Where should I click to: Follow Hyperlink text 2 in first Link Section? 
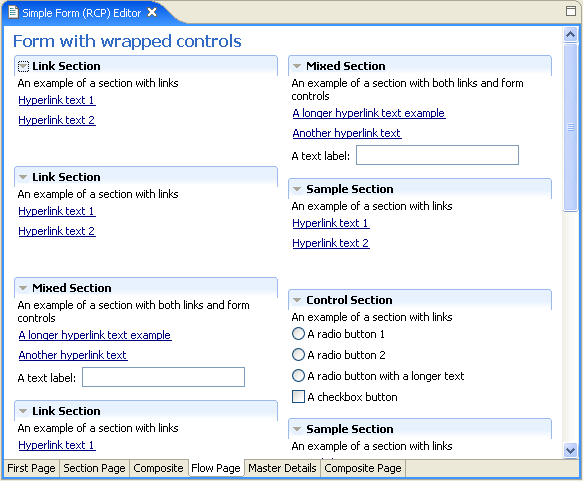[57, 120]
